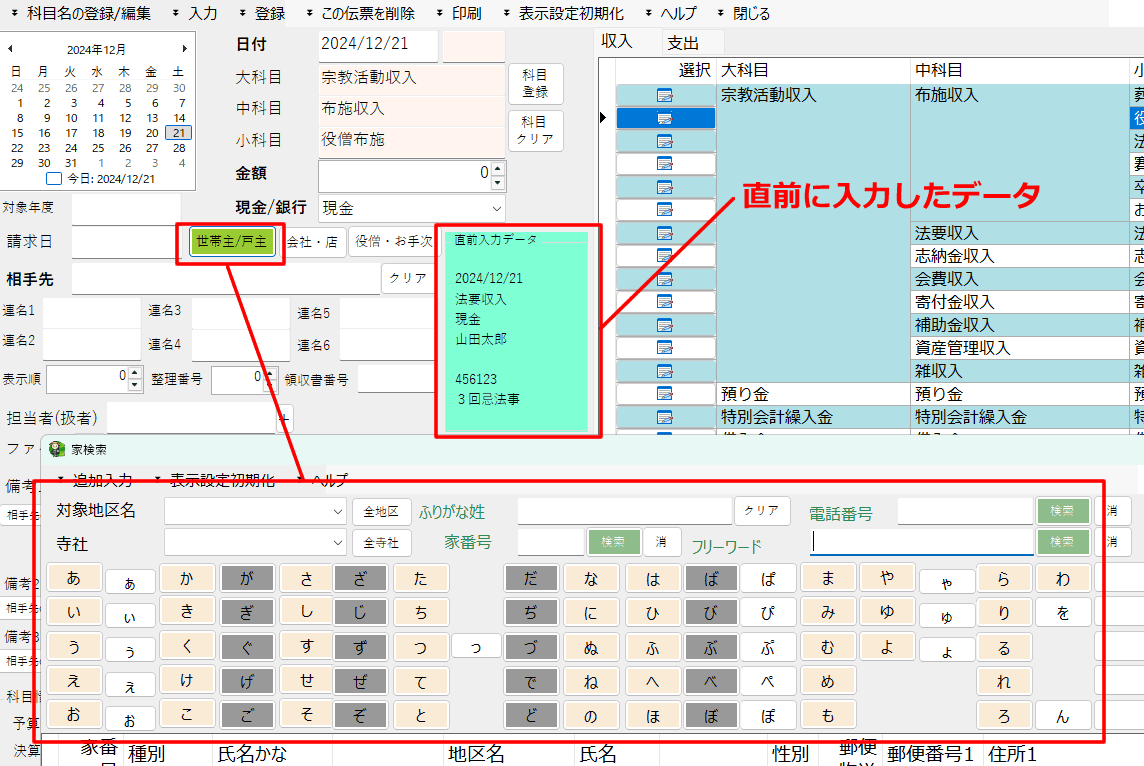Click the 科目登録 button

pyautogui.click(x=535, y=83)
